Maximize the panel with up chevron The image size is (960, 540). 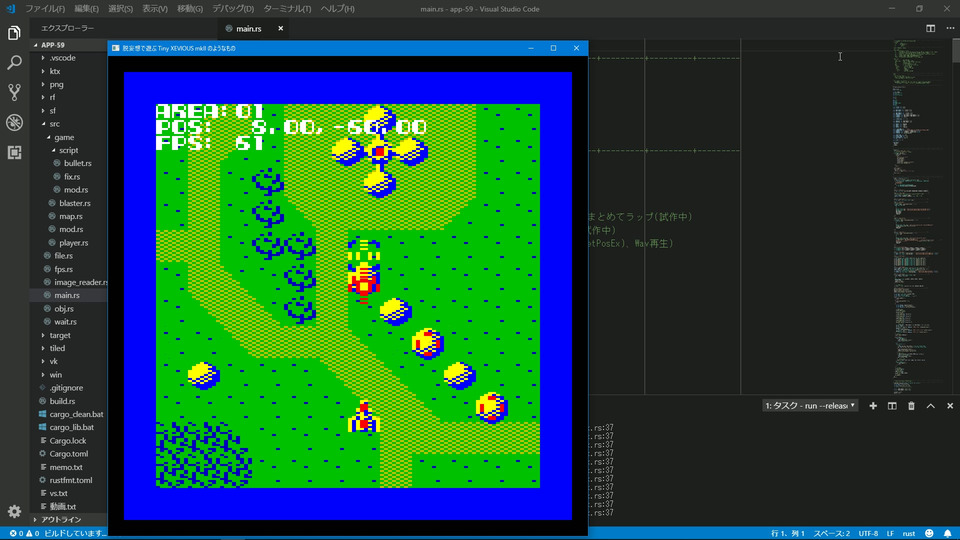point(931,406)
